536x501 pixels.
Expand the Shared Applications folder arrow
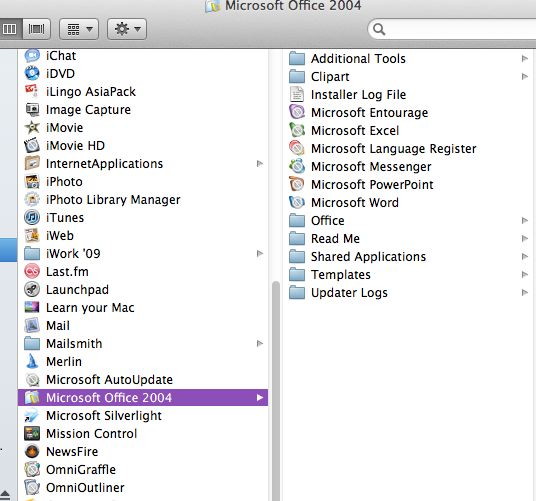click(x=525, y=256)
